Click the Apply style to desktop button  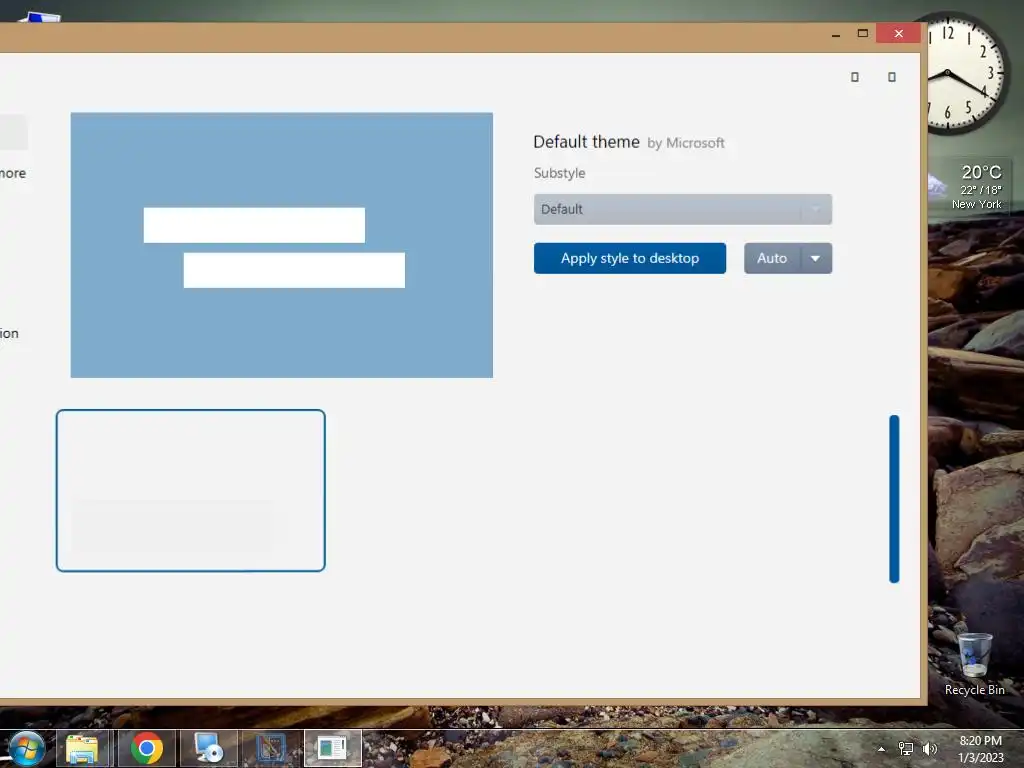click(x=630, y=258)
